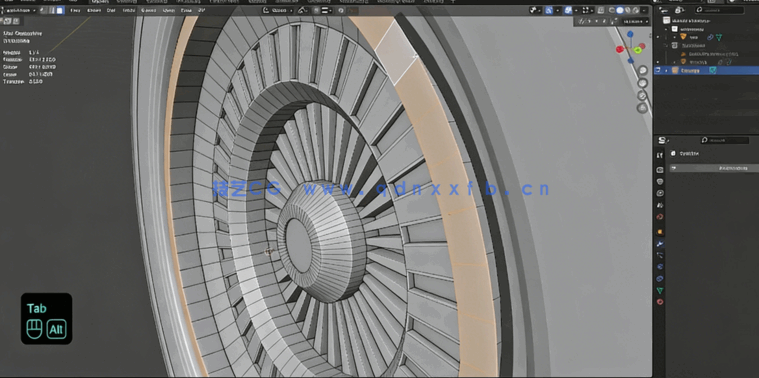Switch to solid viewport shading

click(620, 10)
